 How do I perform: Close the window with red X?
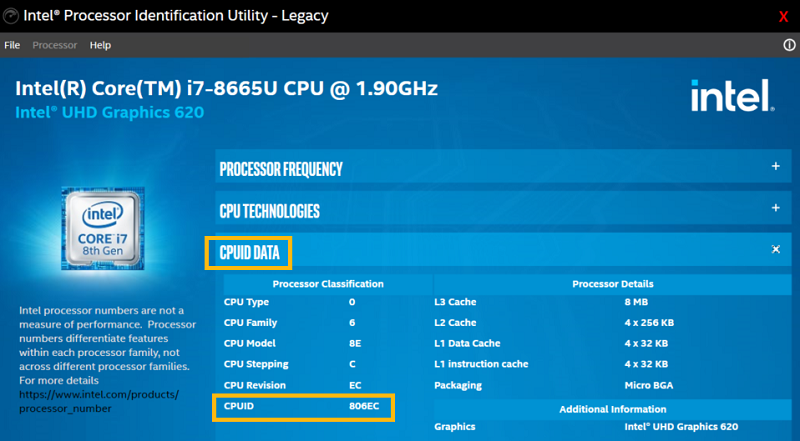coord(783,16)
